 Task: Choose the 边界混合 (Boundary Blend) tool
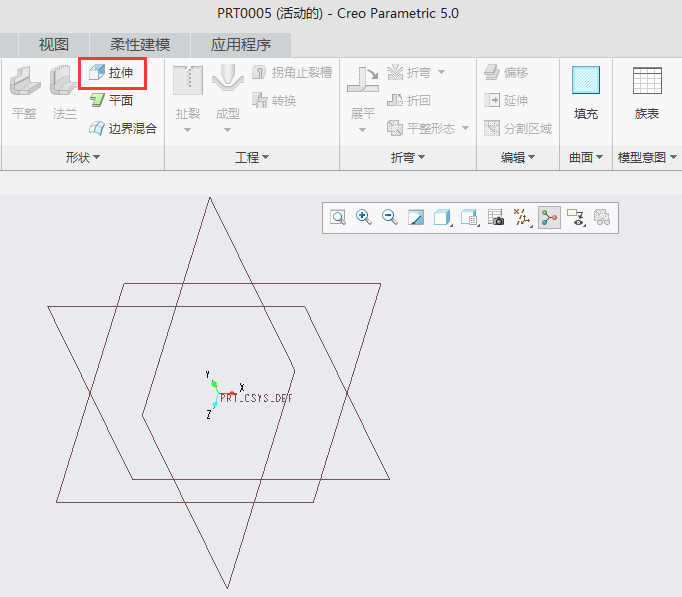pos(123,128)
